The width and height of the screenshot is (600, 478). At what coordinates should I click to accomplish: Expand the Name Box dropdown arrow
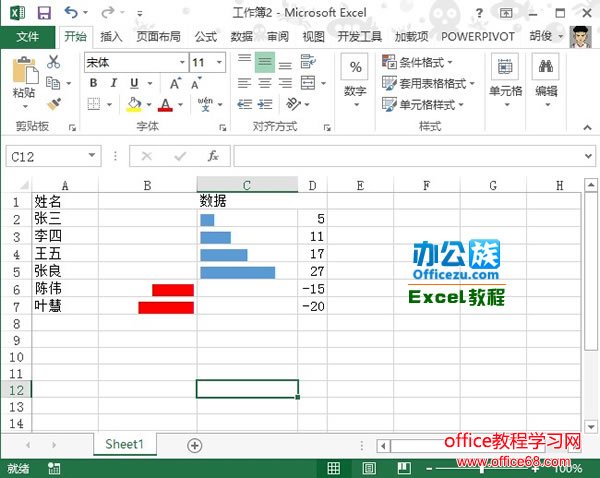coord(92,155)
